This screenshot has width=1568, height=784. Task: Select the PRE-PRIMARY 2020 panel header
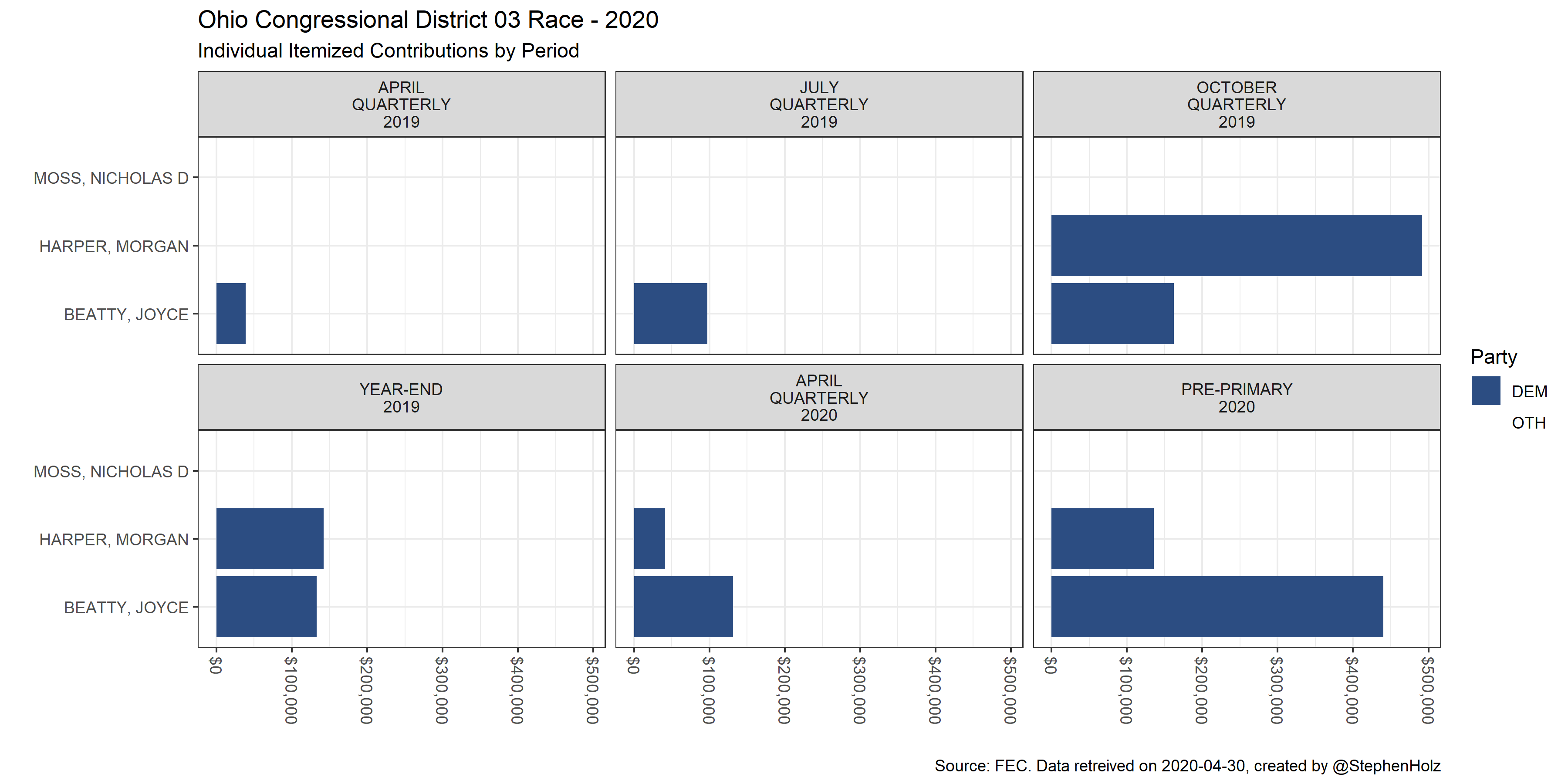click(1236, 398)
